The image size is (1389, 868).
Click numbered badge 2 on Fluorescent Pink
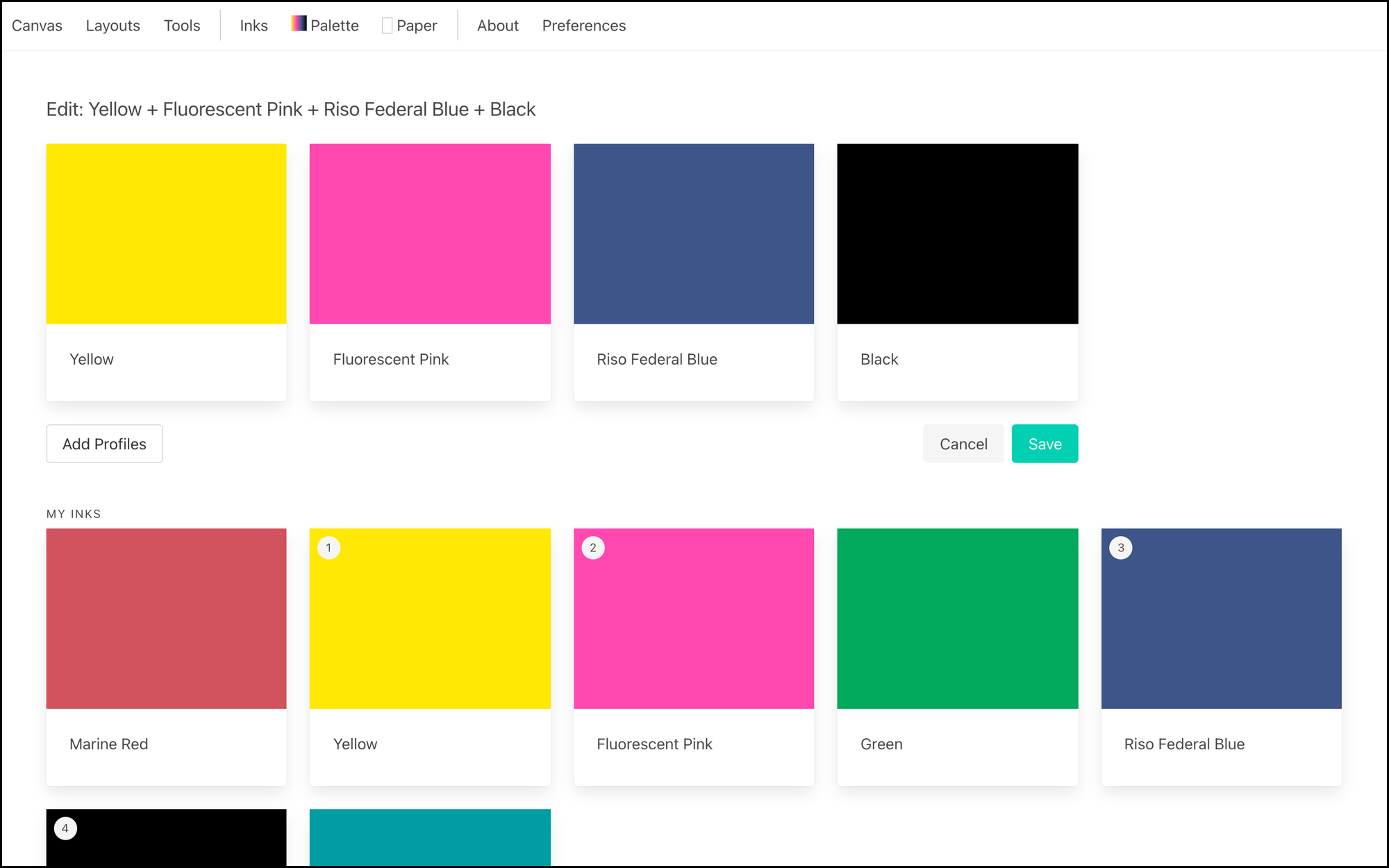[x=592, y=548]
